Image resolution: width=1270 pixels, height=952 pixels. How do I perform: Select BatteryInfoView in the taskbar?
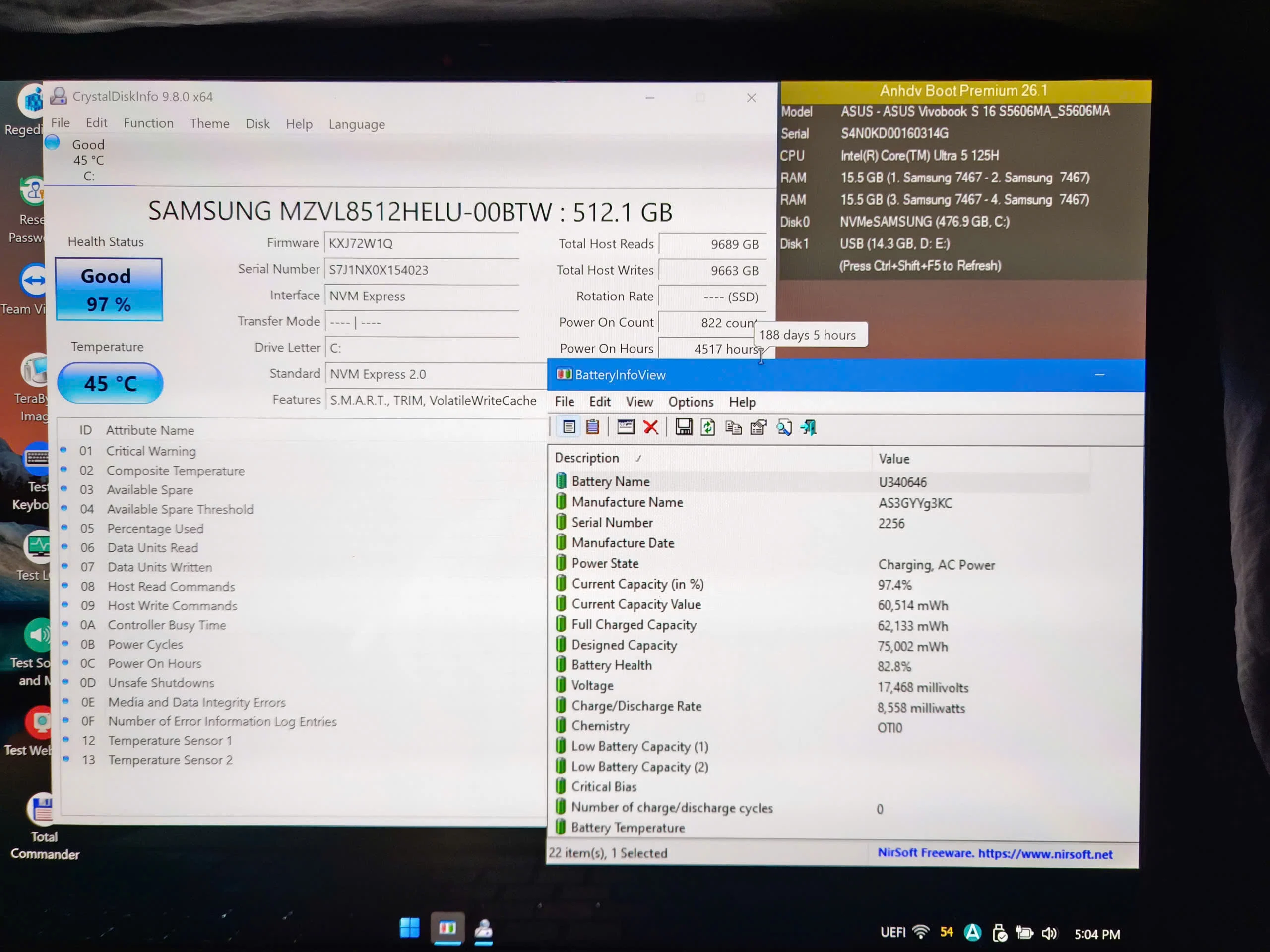pos(447,928)
